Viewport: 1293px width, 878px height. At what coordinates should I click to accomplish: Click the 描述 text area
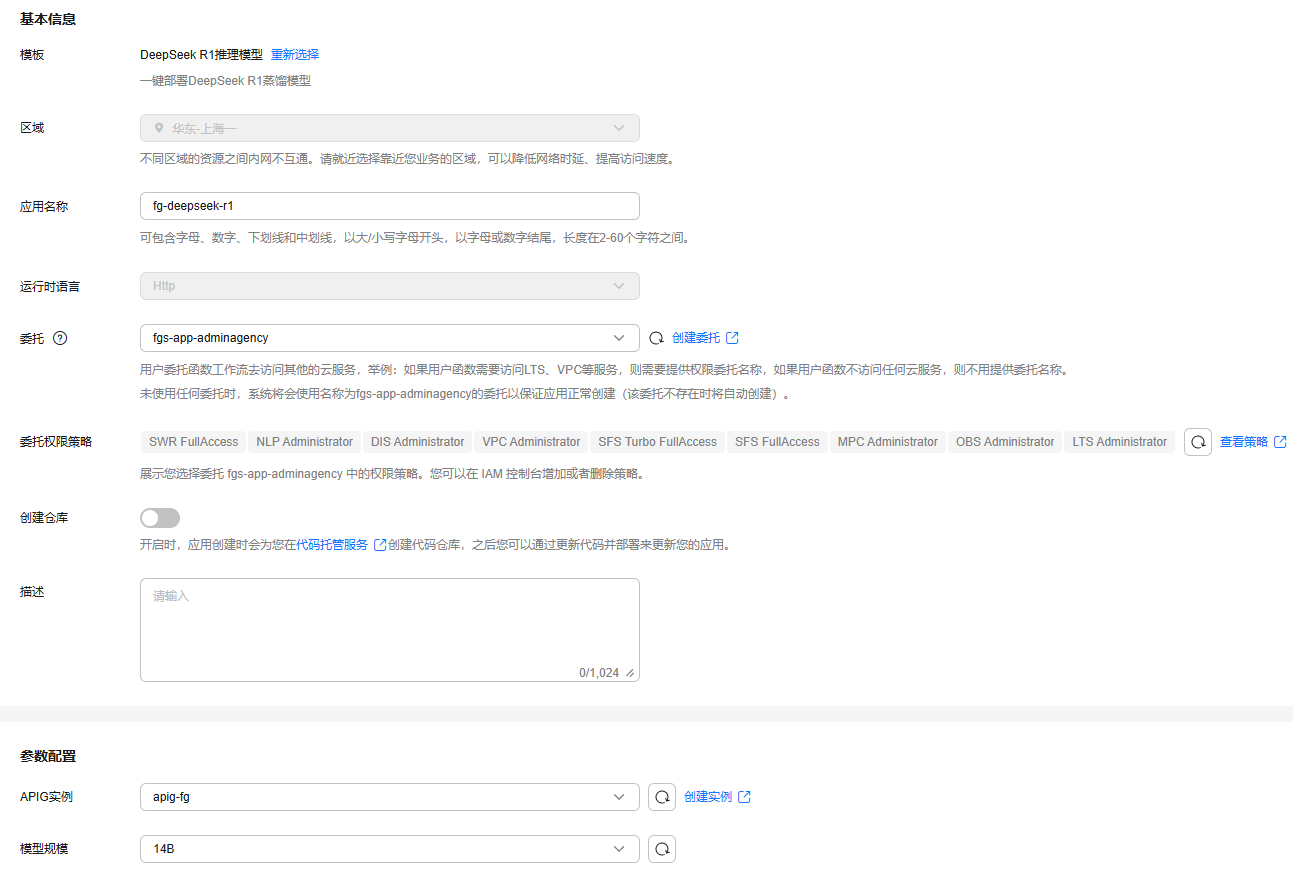tap(390, 630)
